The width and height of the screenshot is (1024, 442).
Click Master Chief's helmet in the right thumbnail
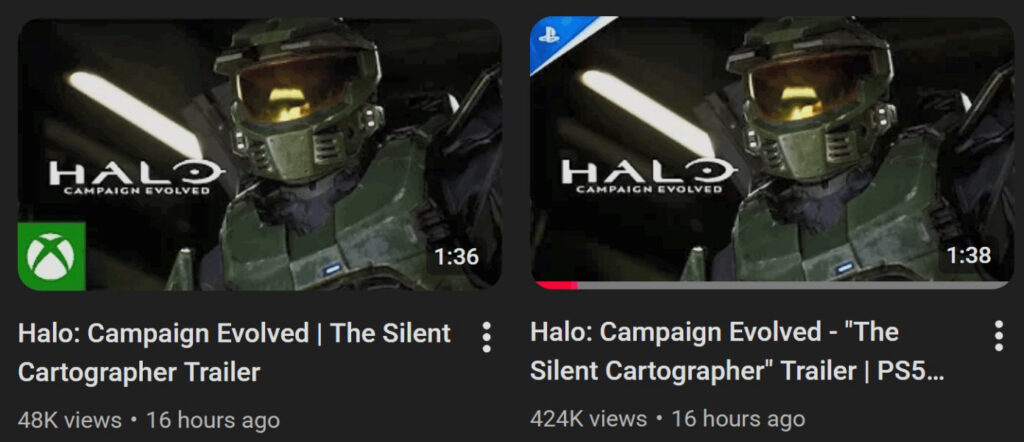point(812,98)
